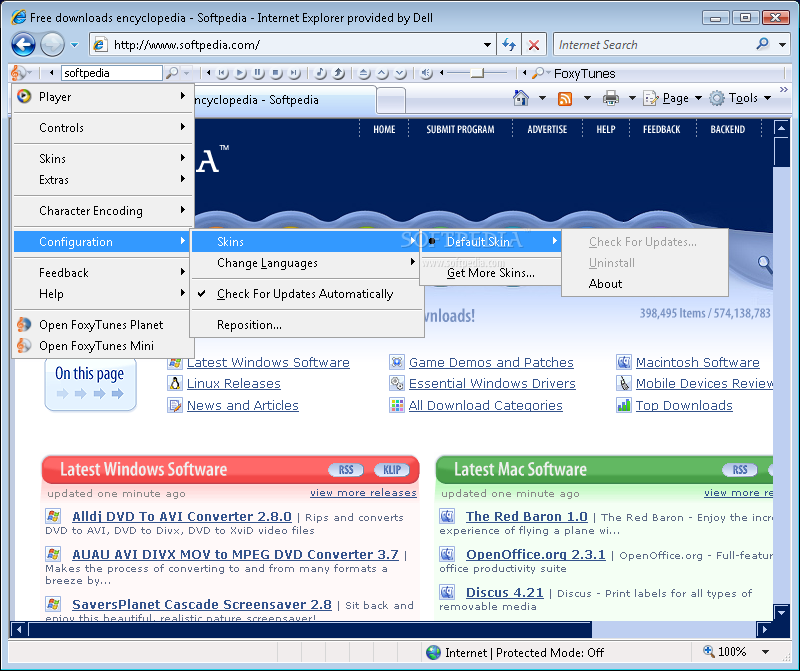800x671 pixels.
Task: Open the Extras submenu
Action: (103, 180)
